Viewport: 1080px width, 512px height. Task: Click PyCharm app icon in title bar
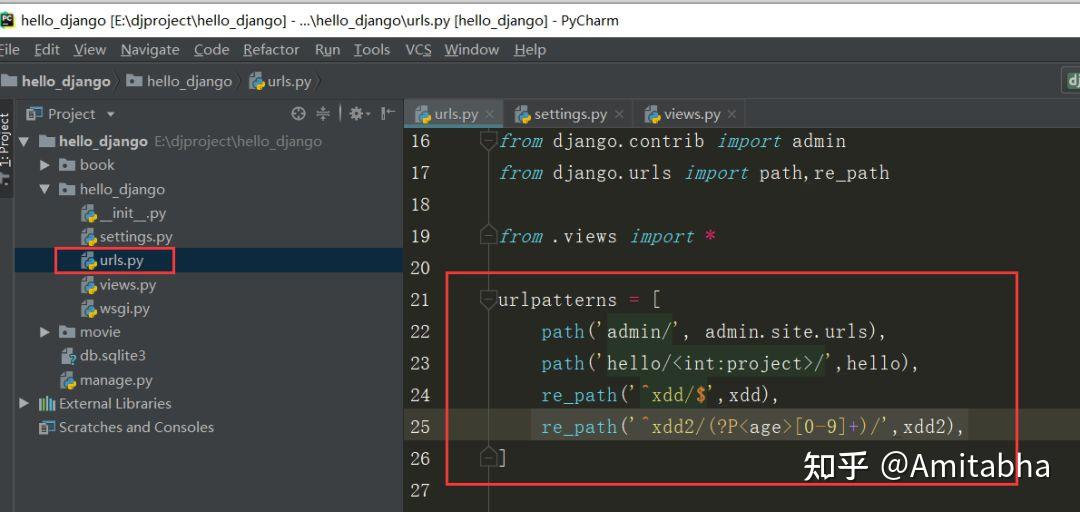pos(7,20)
